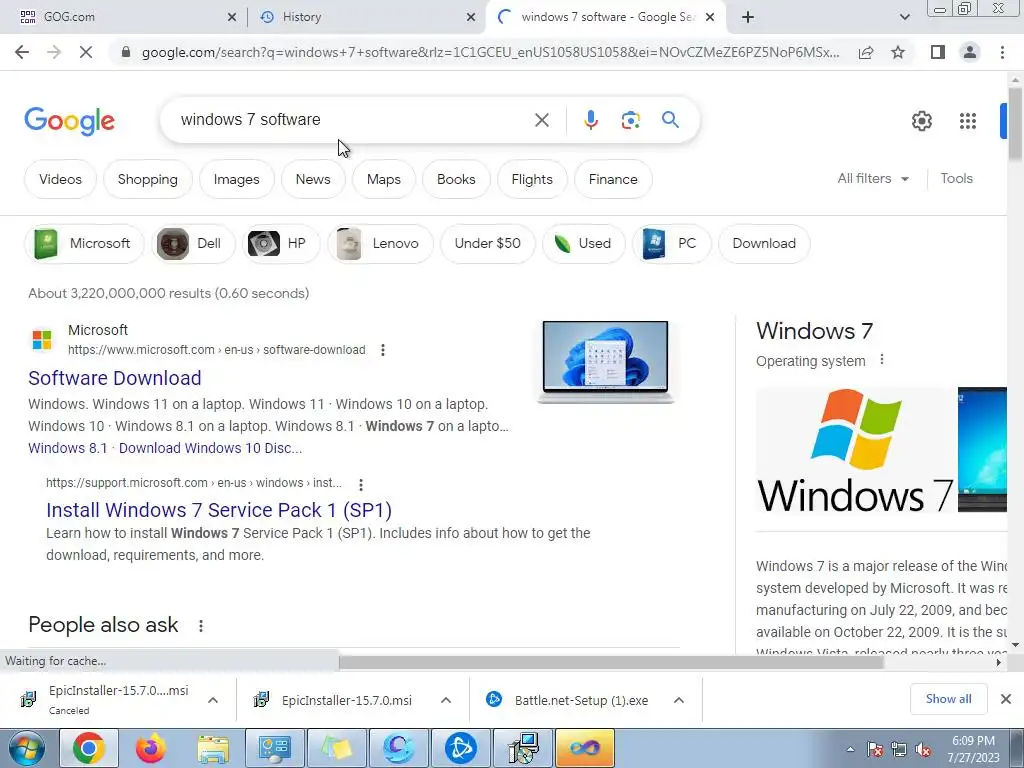Start voice search with microphone icon
Viewport: 1024px width, 768px height.
click(x=590, y=120)
